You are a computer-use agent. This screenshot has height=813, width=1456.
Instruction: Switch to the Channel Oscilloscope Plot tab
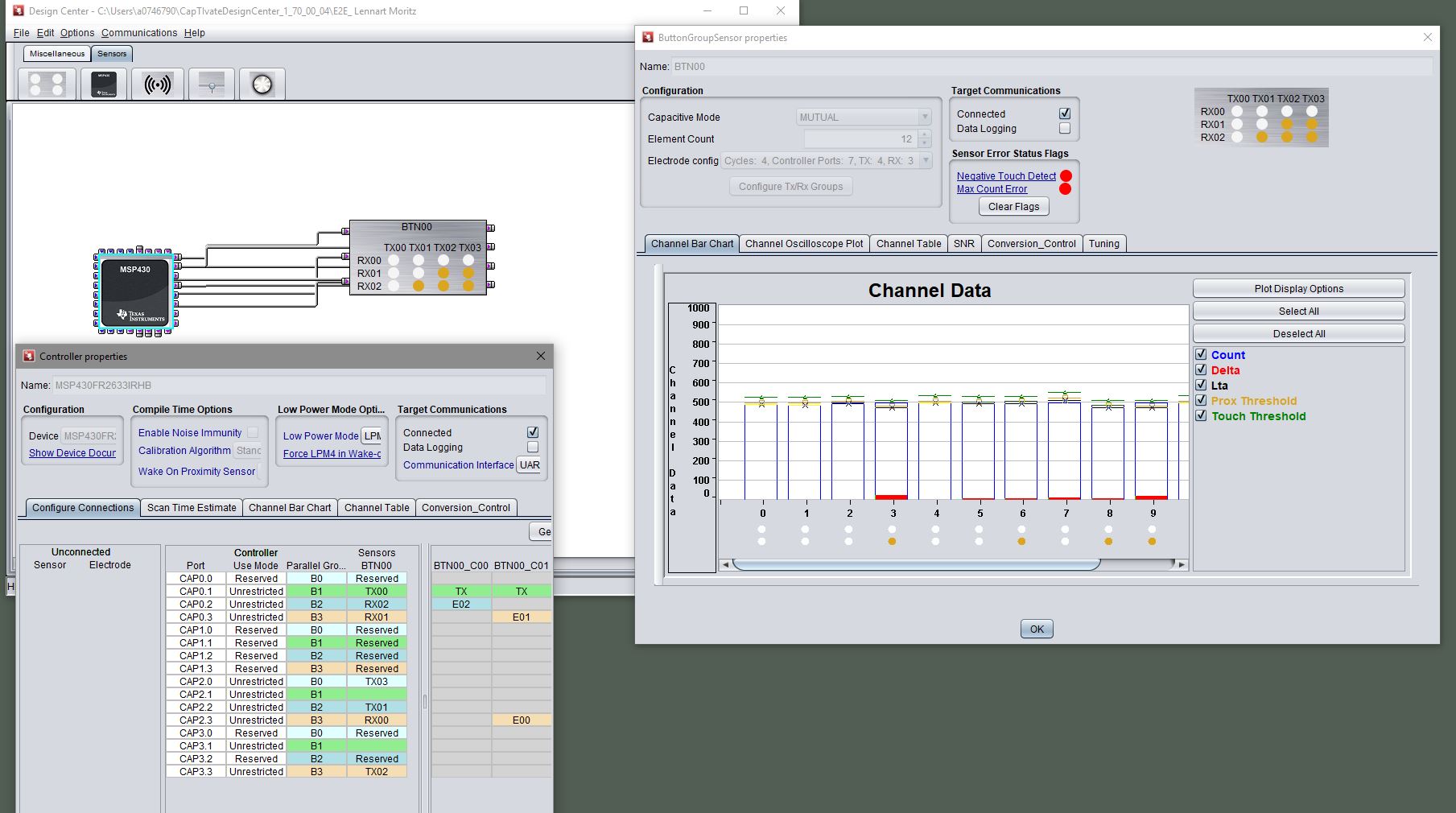[x=804, y=243]
